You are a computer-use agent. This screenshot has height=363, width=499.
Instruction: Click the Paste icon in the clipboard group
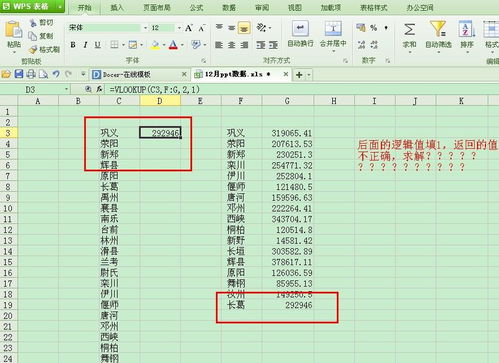click(13, 30)
